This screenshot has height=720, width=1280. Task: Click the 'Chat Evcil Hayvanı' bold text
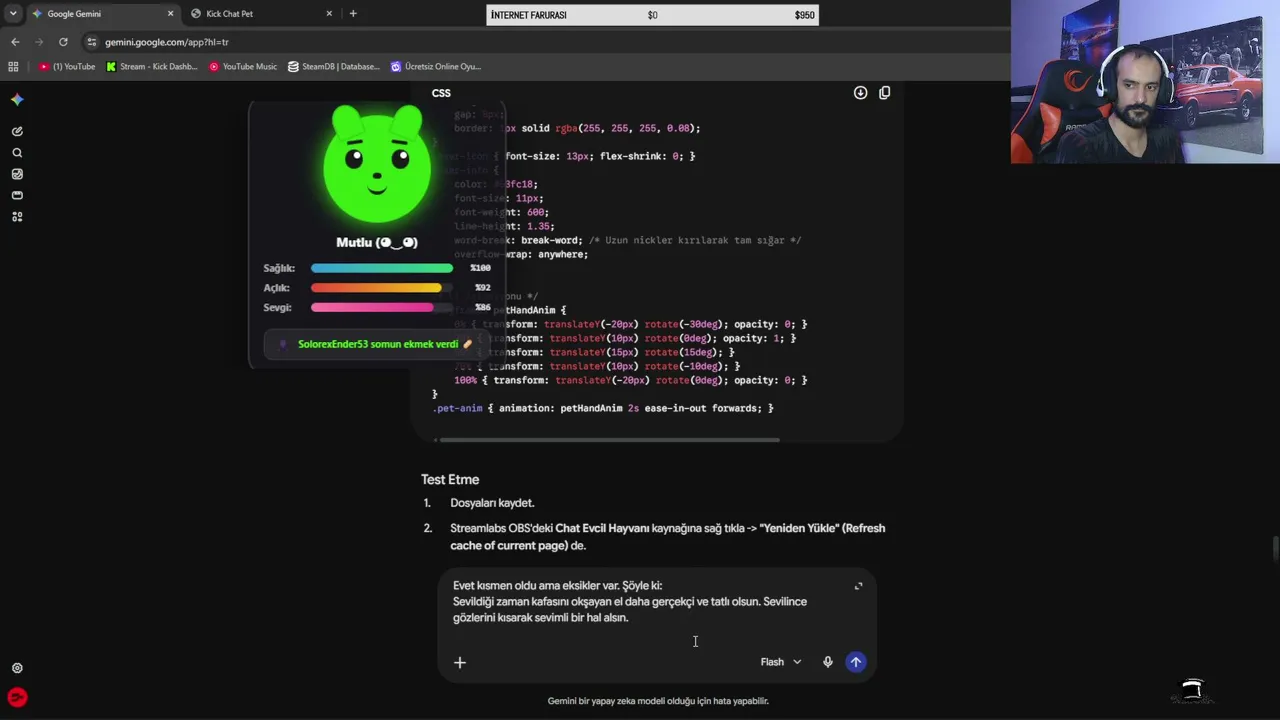pos(602,528)
